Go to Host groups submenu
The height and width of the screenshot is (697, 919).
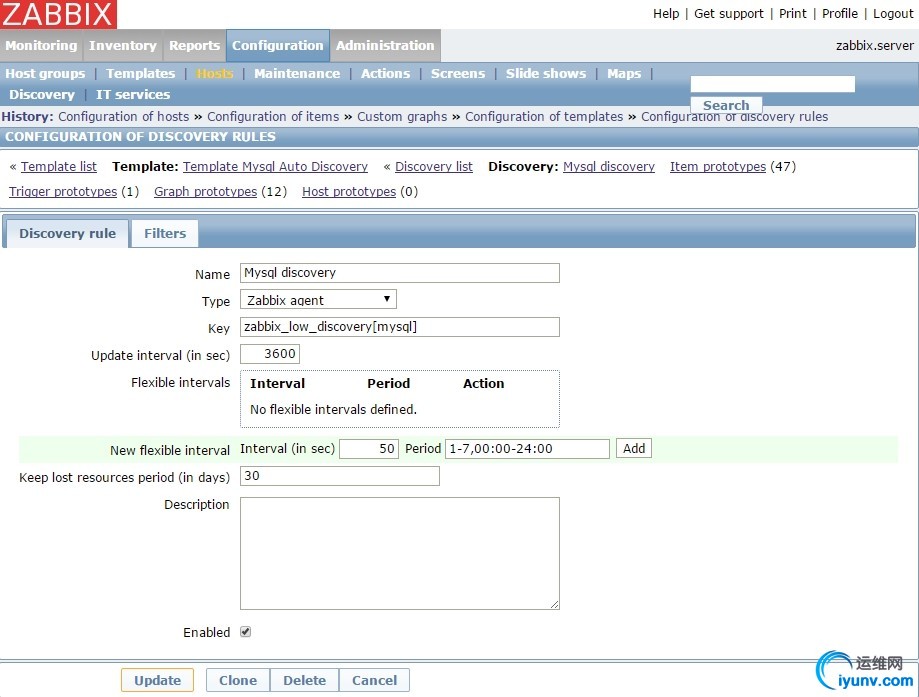[x=45, y=73]
